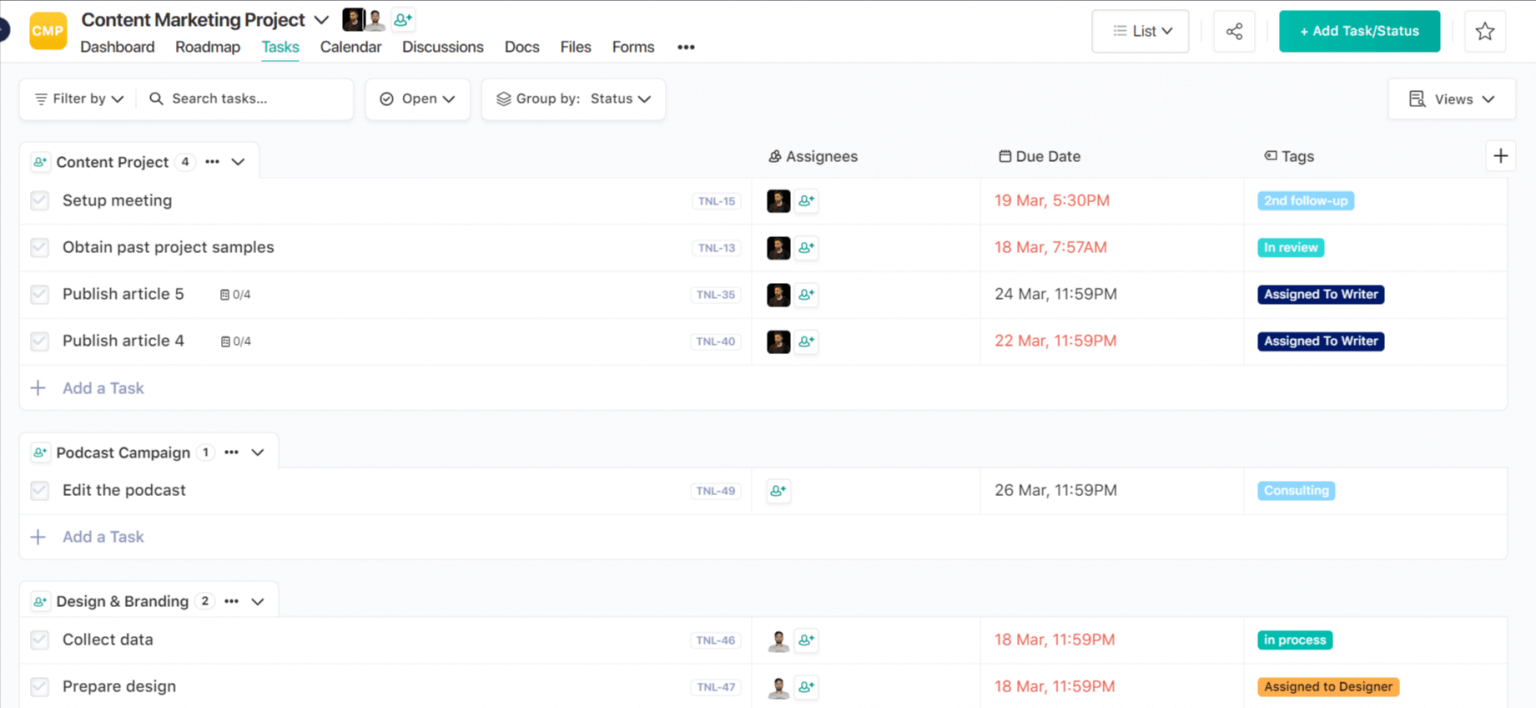Open the invite member icon beside project avatars
Image resolution: width=1536 pixels, height=708 pixels.
coord(402,19)
